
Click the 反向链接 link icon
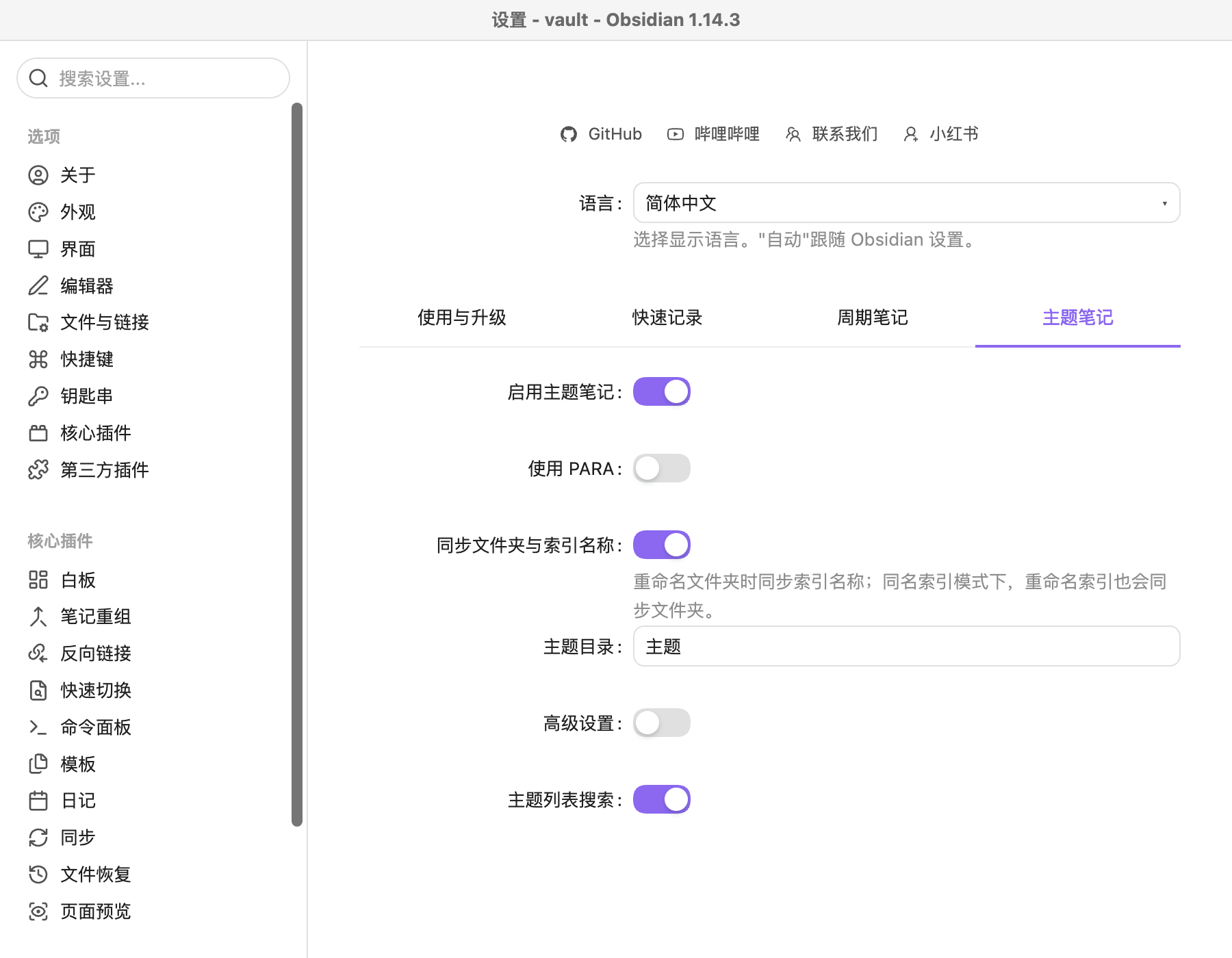point(38,653)
